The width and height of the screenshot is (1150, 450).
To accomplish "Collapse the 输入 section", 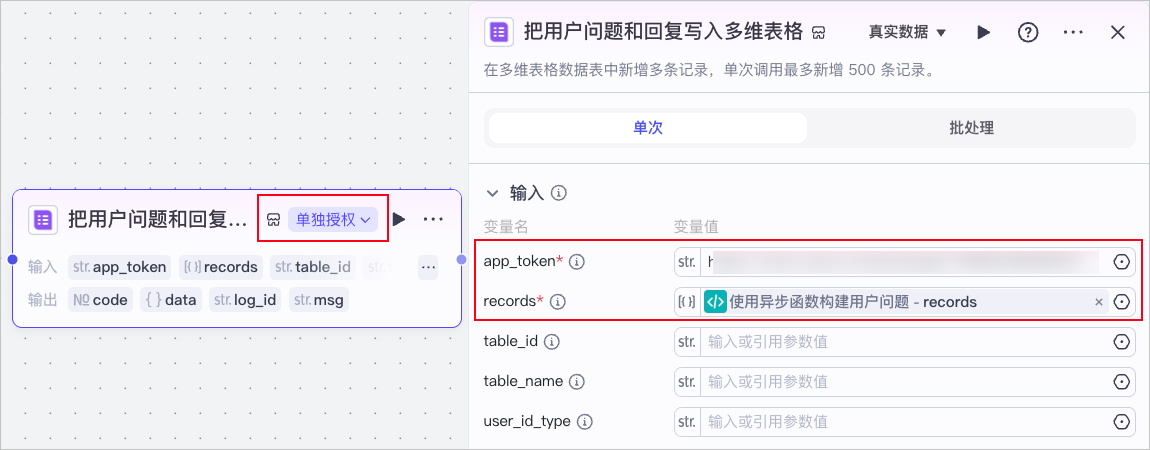I will 492,193.
